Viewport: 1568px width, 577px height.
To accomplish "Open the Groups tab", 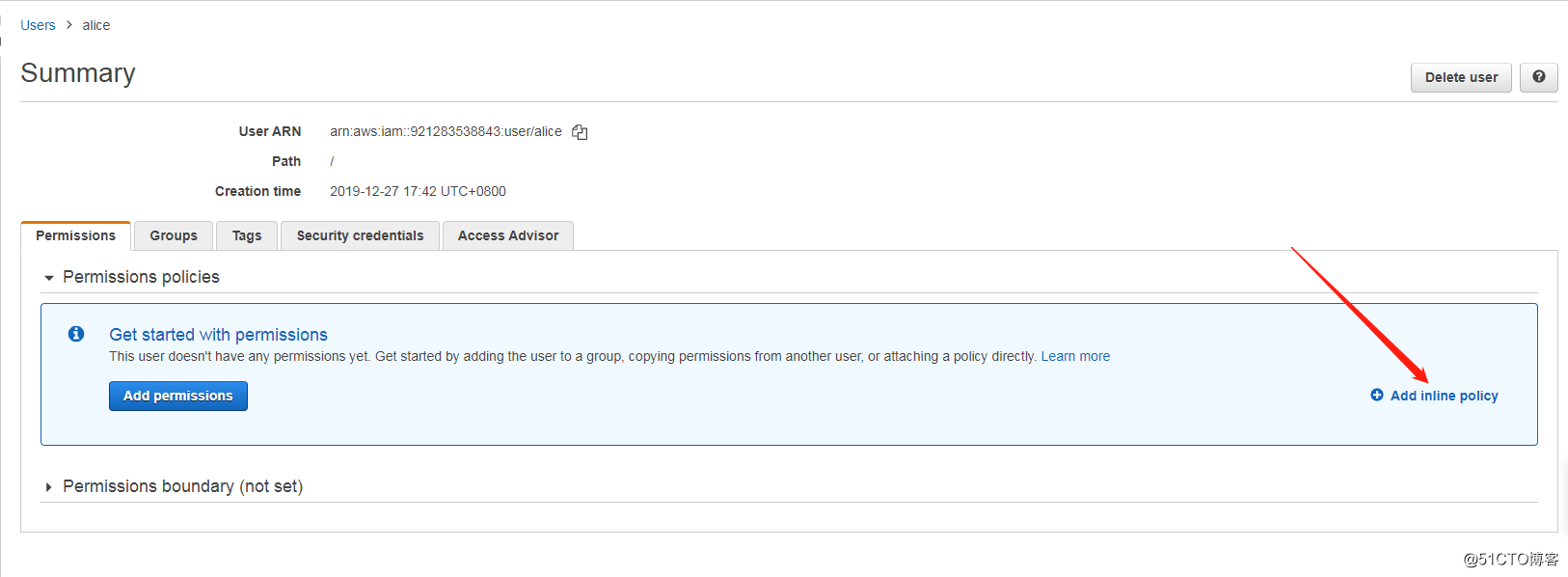I will pos(174,235).
